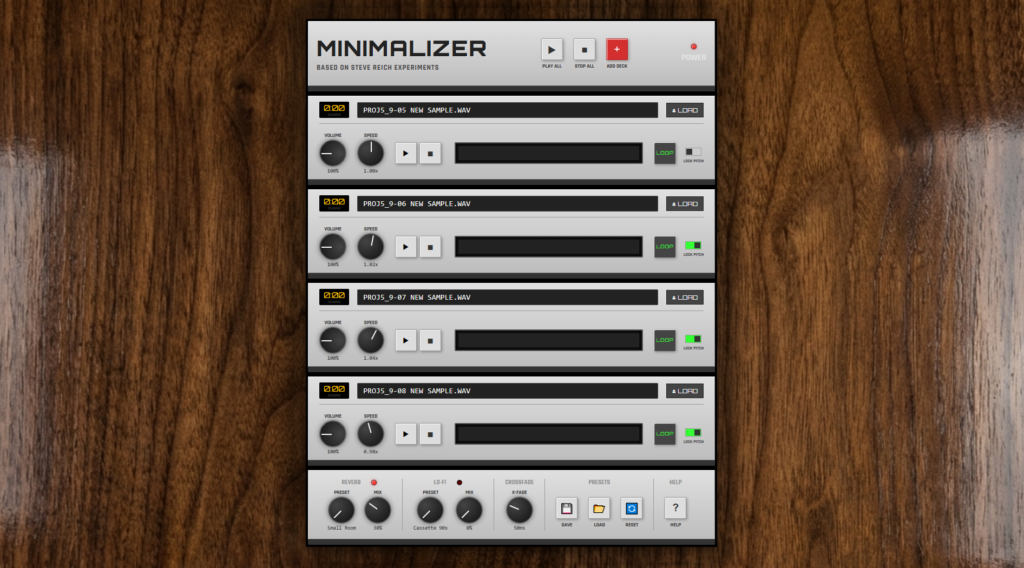This screenshot has width=1024, height=568.
Task: Toggle the Lo-Fi effect LED
Action: click(459, 482)
